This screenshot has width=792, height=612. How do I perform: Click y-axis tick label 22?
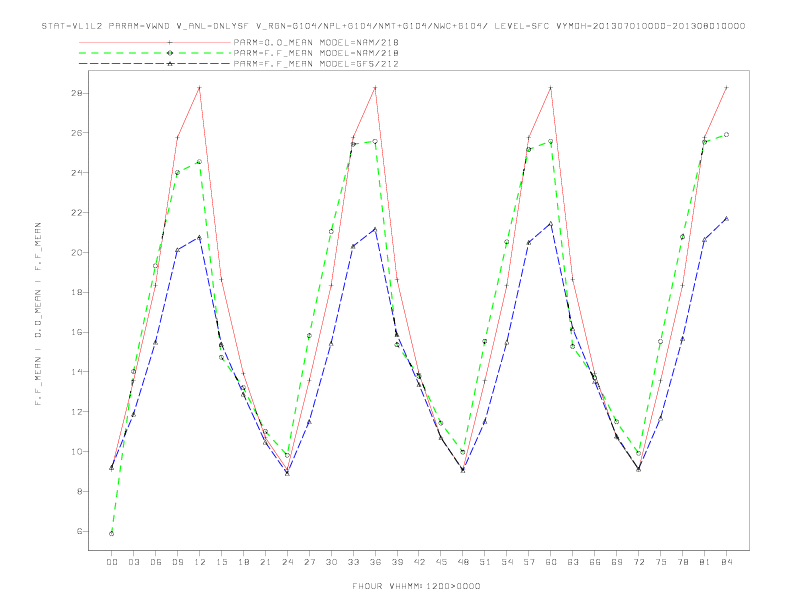pos(77,213)
